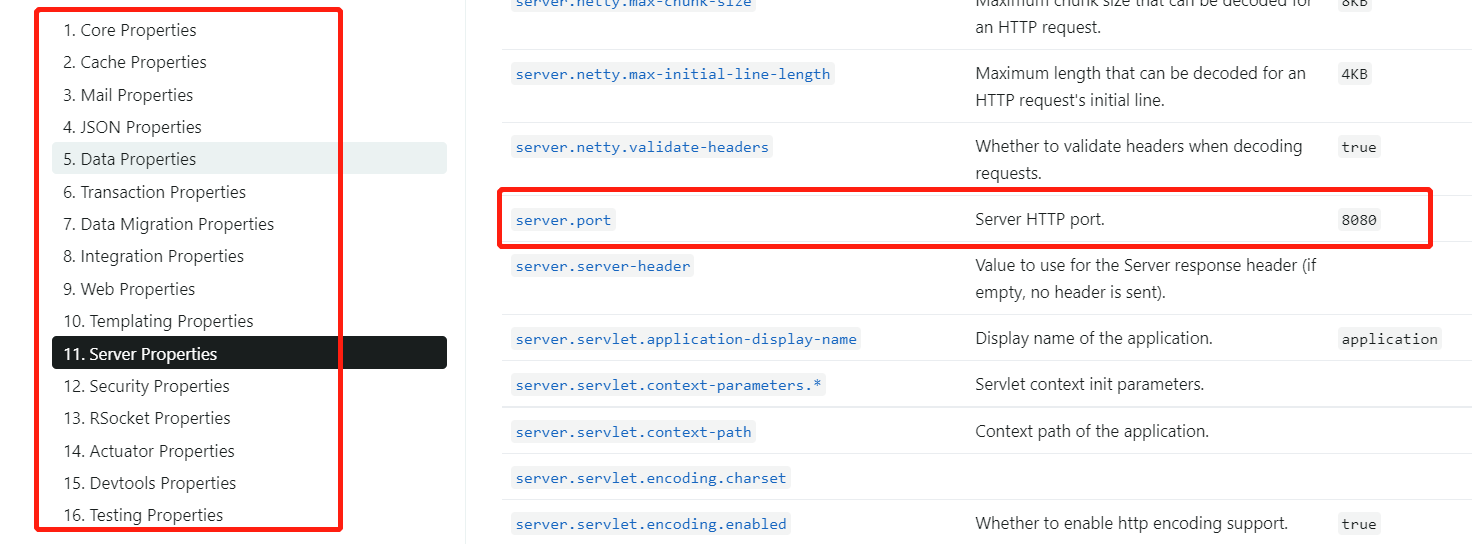Select the server.servlet.encoding.charset property link
Screen dimensions: 1472x544
(x=651, y=478)
